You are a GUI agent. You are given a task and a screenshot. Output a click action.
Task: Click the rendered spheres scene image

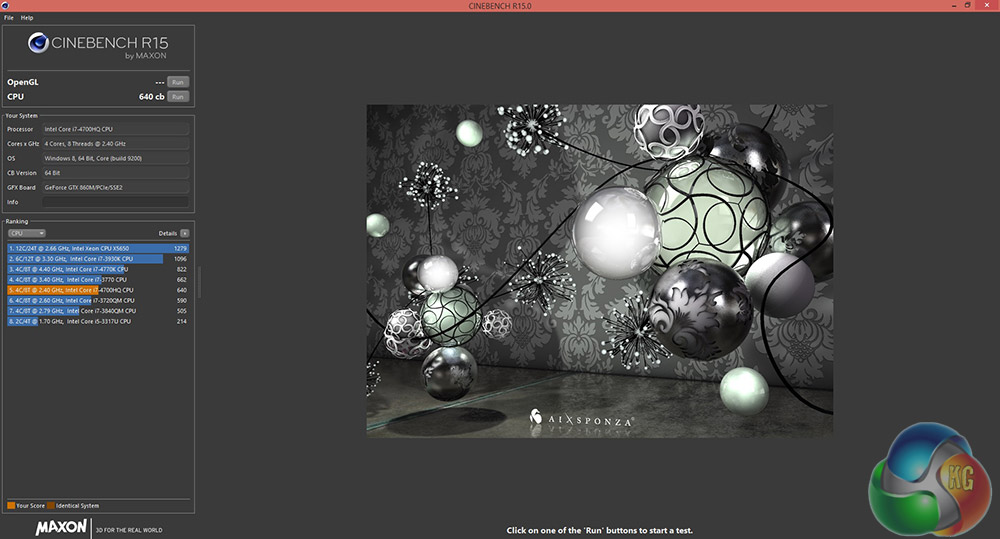[x=599, y=270]
